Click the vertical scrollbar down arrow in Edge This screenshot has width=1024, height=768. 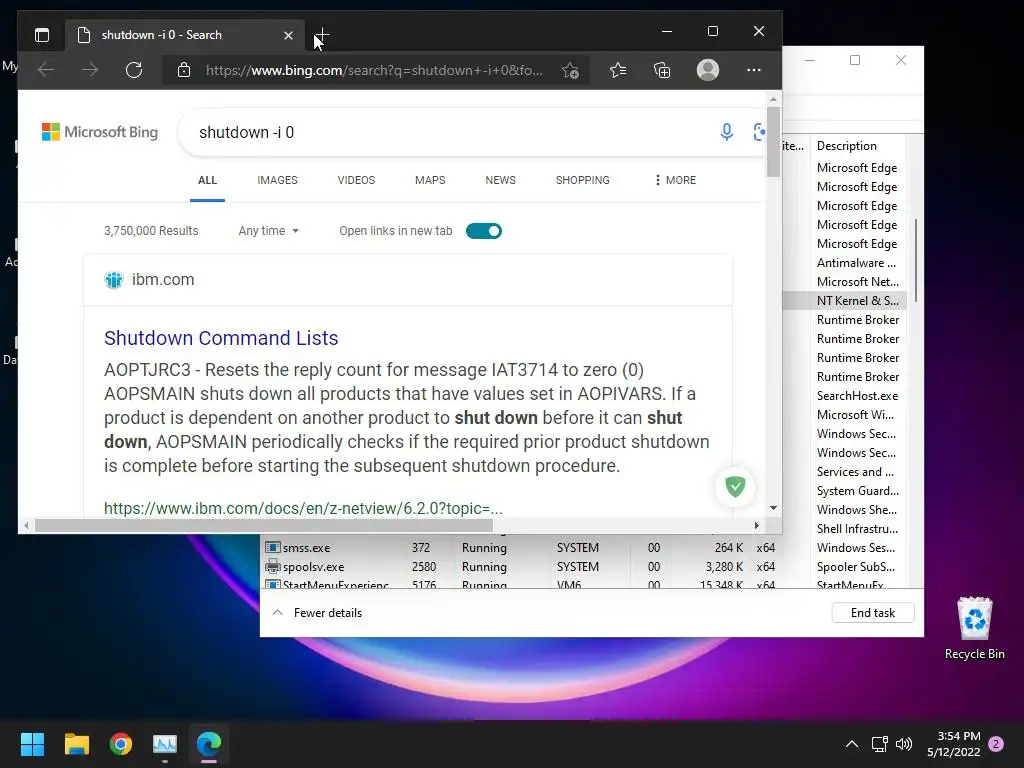773,508
